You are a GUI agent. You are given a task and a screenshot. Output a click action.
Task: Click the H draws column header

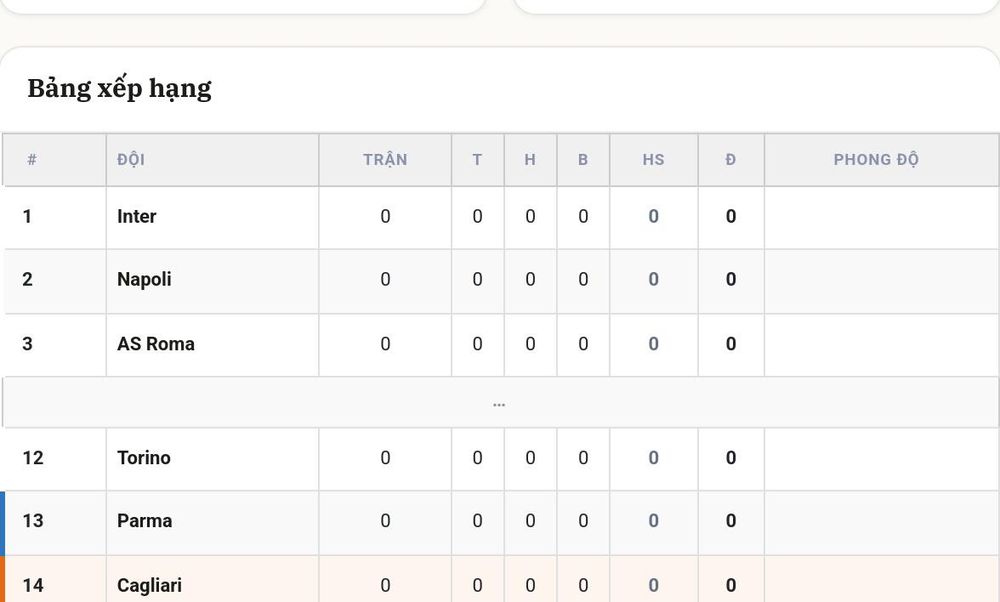(x=530, y=159)
